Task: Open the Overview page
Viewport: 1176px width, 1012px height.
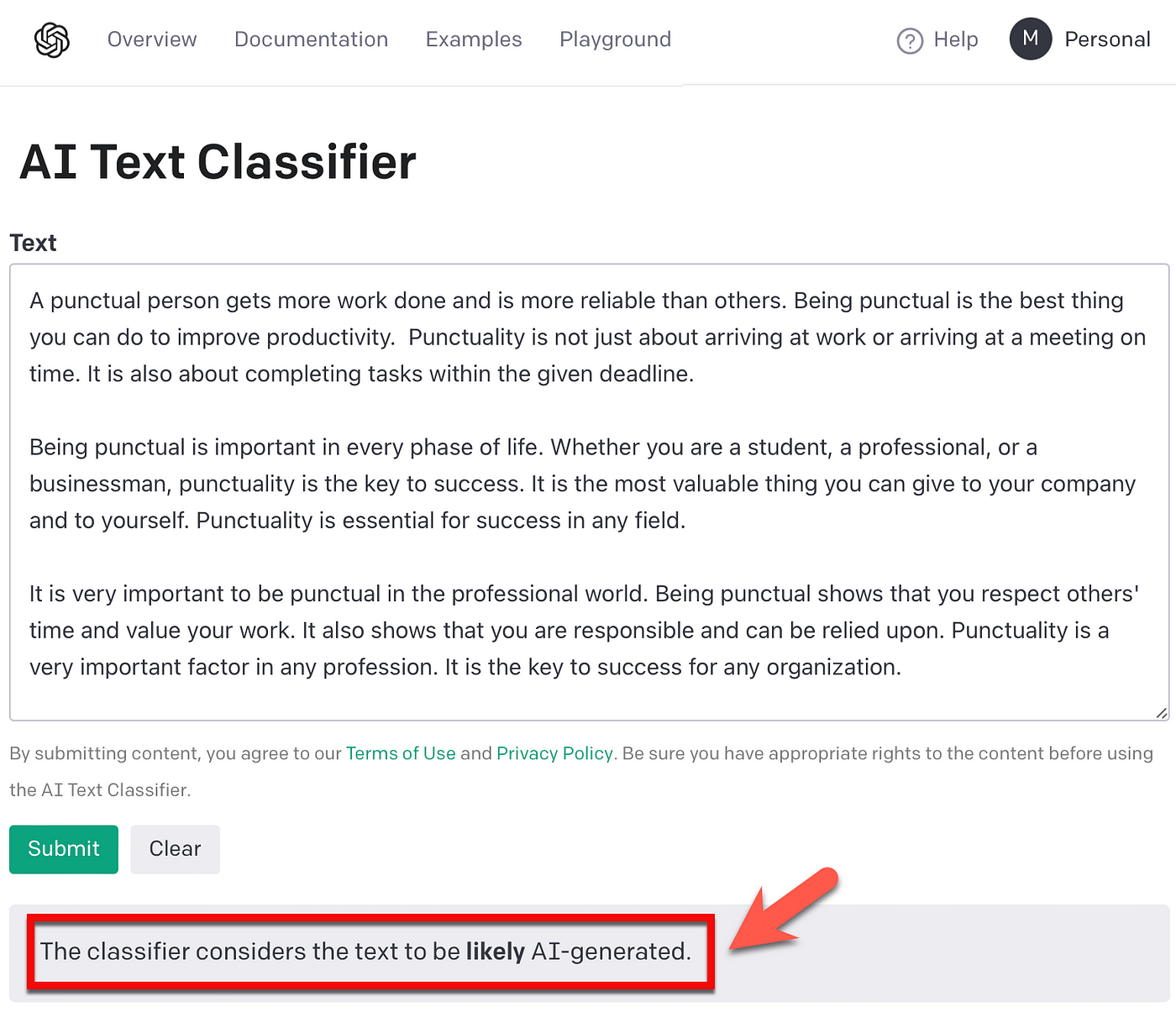Action: point(152,39)
